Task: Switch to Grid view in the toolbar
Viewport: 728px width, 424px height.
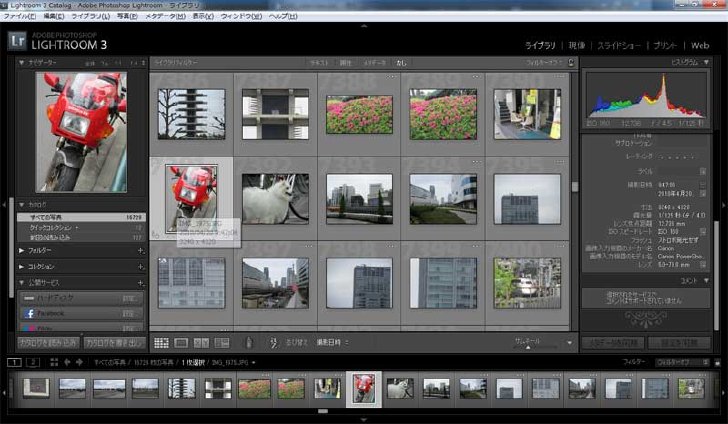Action: pyautogui.click(x=161, y=343)
